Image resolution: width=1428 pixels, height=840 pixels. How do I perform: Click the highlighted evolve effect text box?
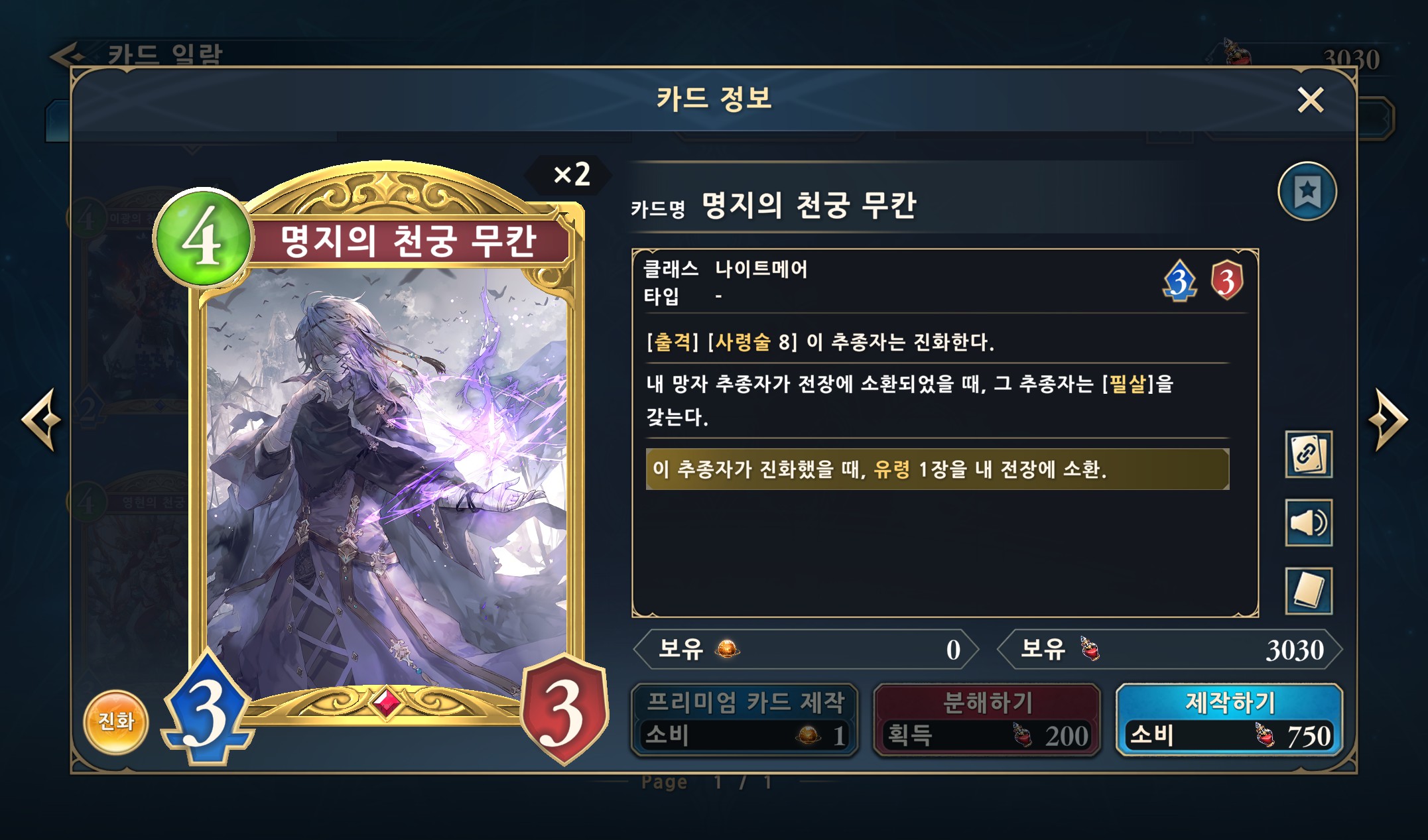(x=937, y=469)
